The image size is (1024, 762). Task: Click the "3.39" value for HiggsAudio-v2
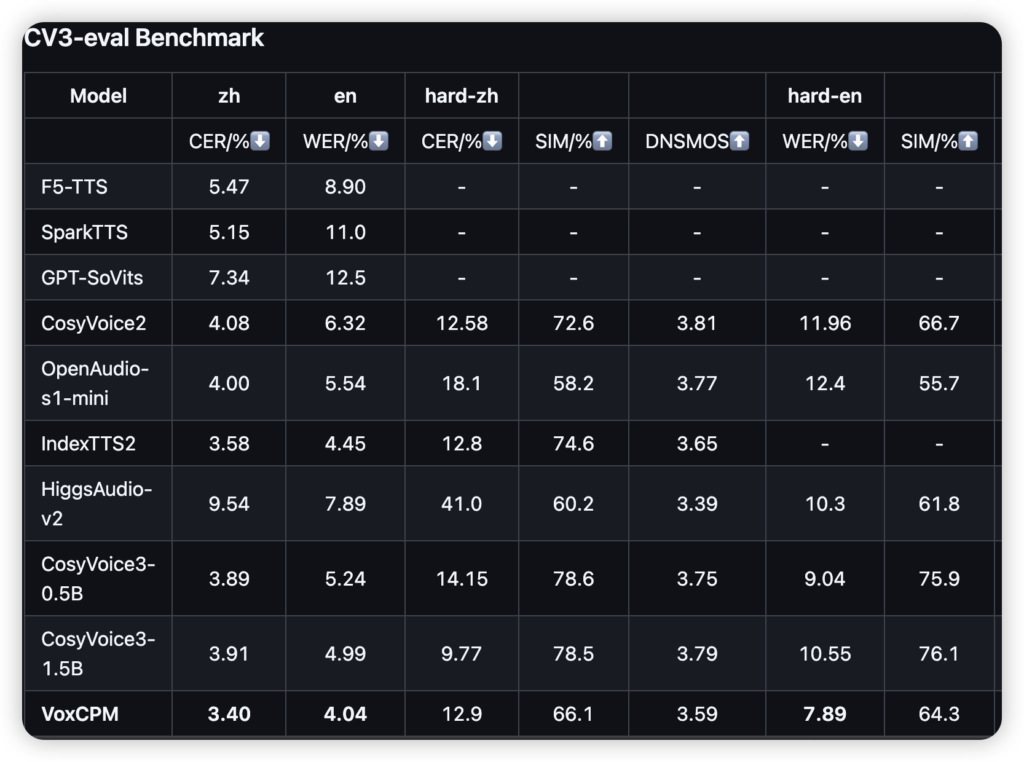point(697,503)
